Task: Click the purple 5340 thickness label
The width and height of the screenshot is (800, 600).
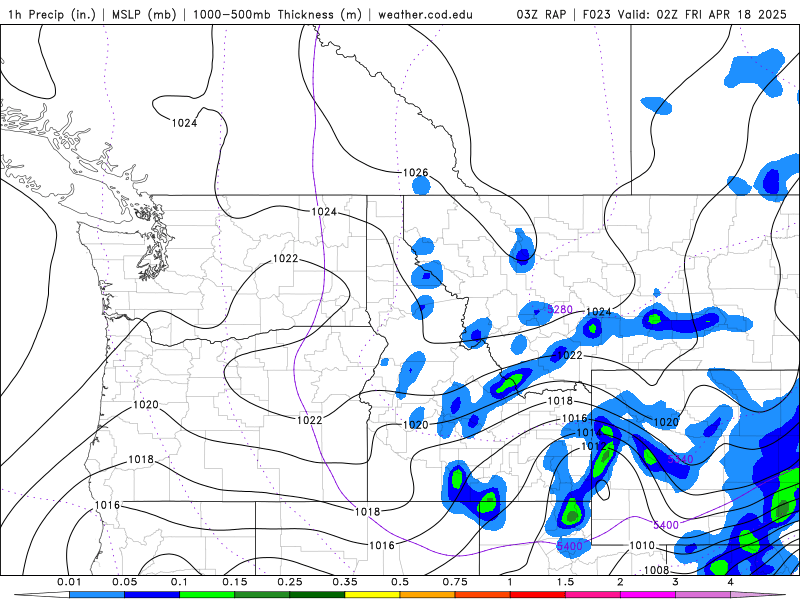Action: (x=680, y=459)
